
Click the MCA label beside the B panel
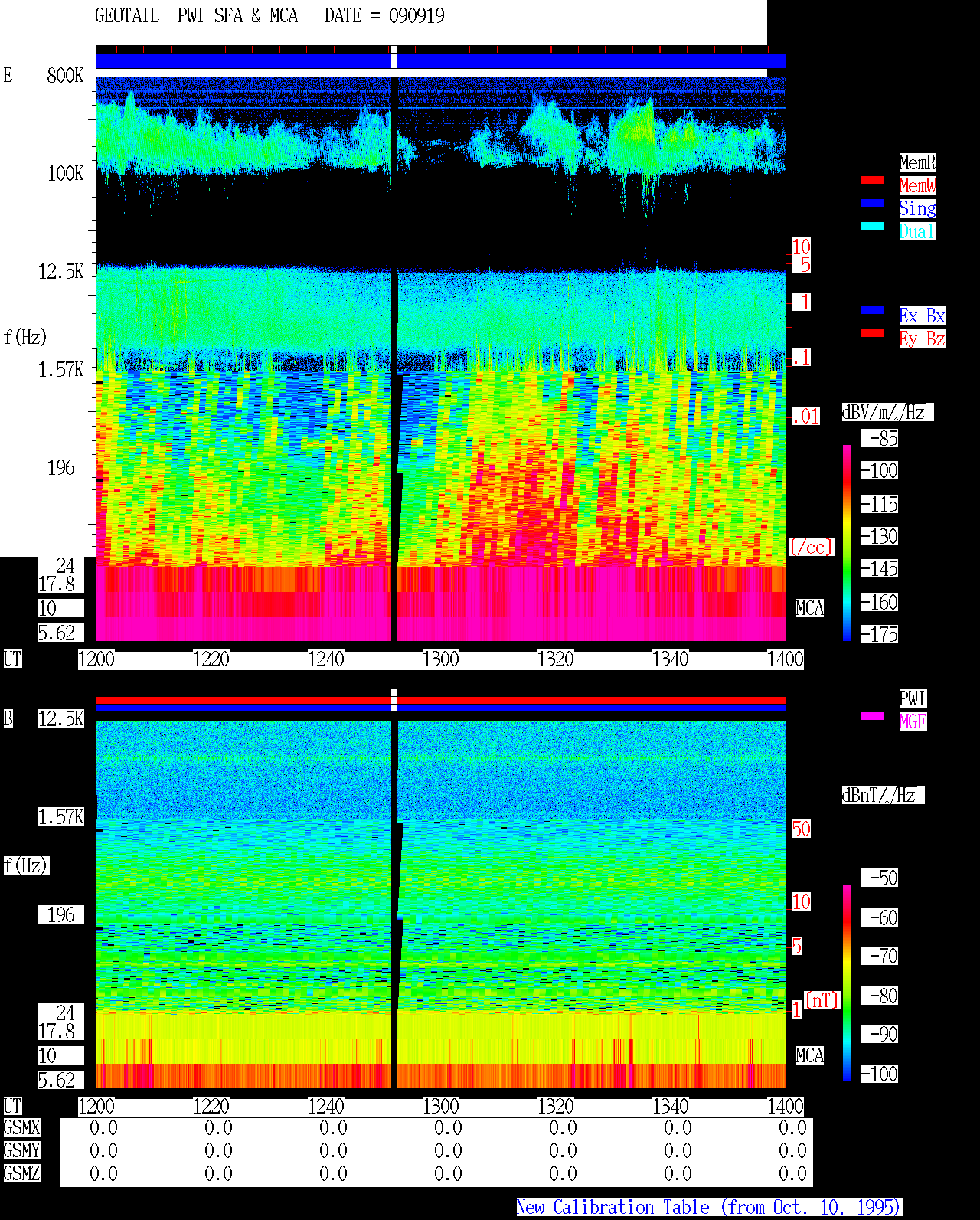coord(810,1055)
